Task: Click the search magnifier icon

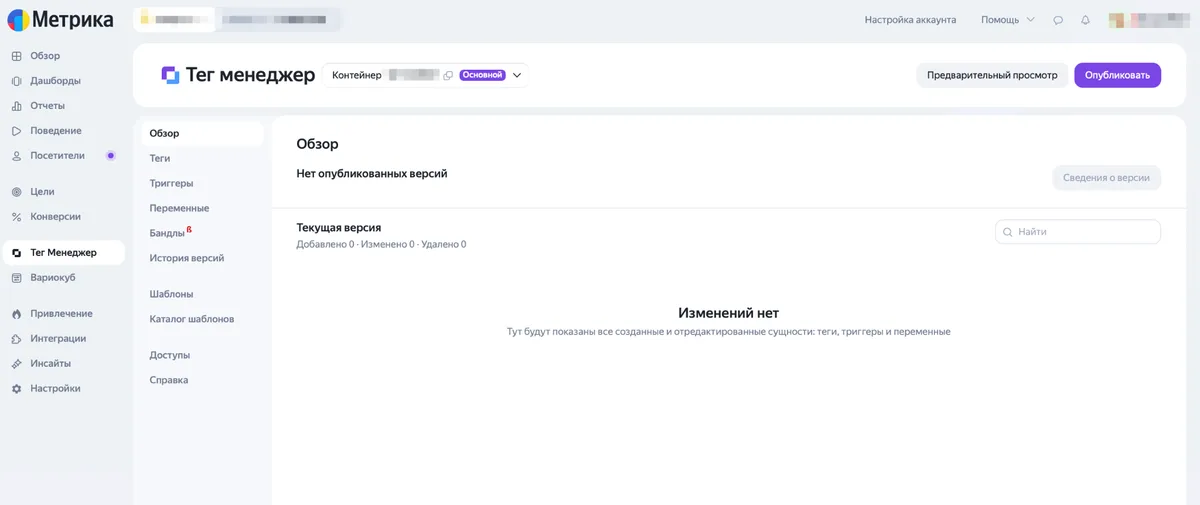Action: click(x=1007, y=232)
